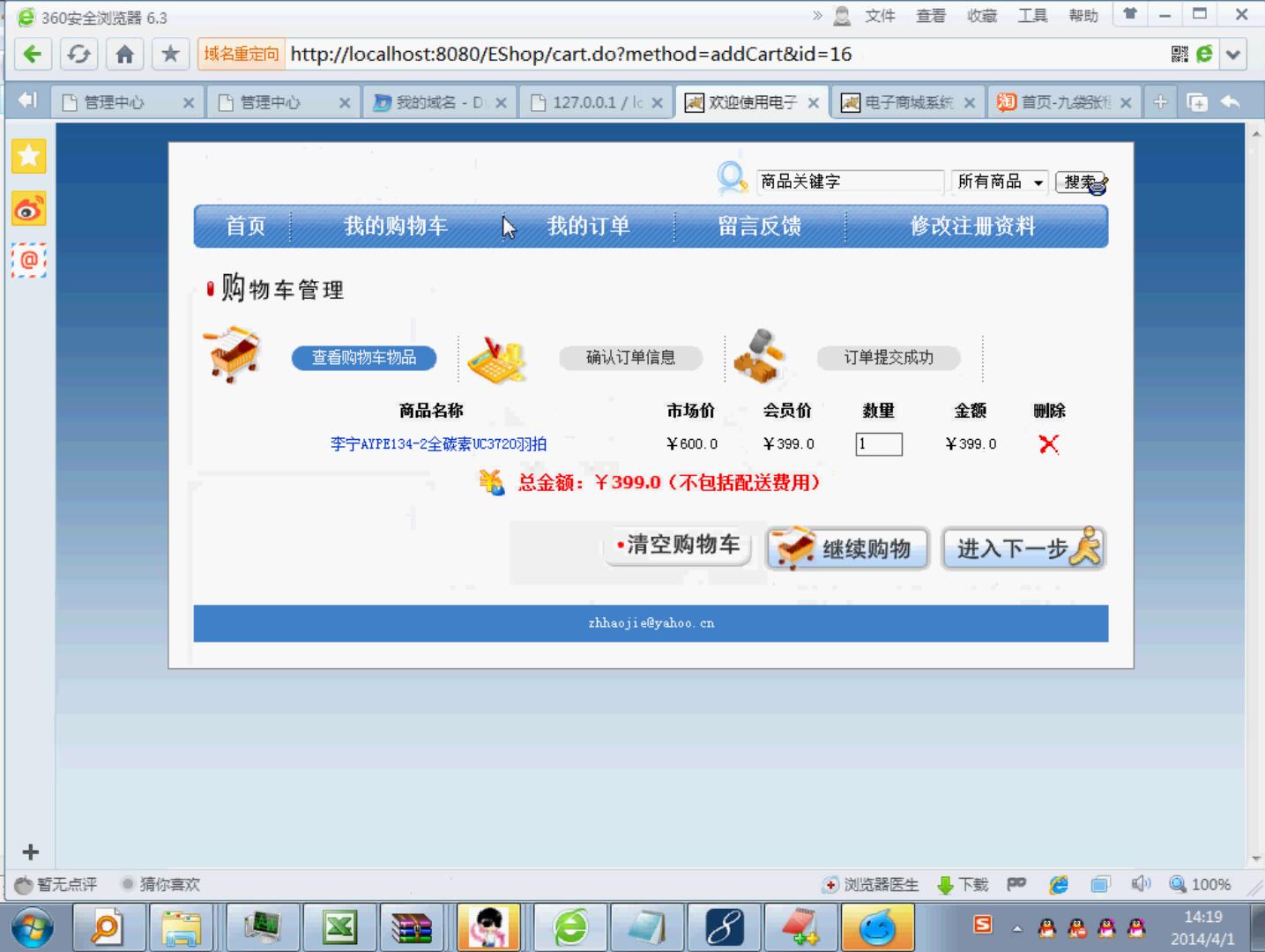The width and height of the screenshot is (1265, 952).
Task: Open the QR code icon in address bar
Action: coord(1179,55)
